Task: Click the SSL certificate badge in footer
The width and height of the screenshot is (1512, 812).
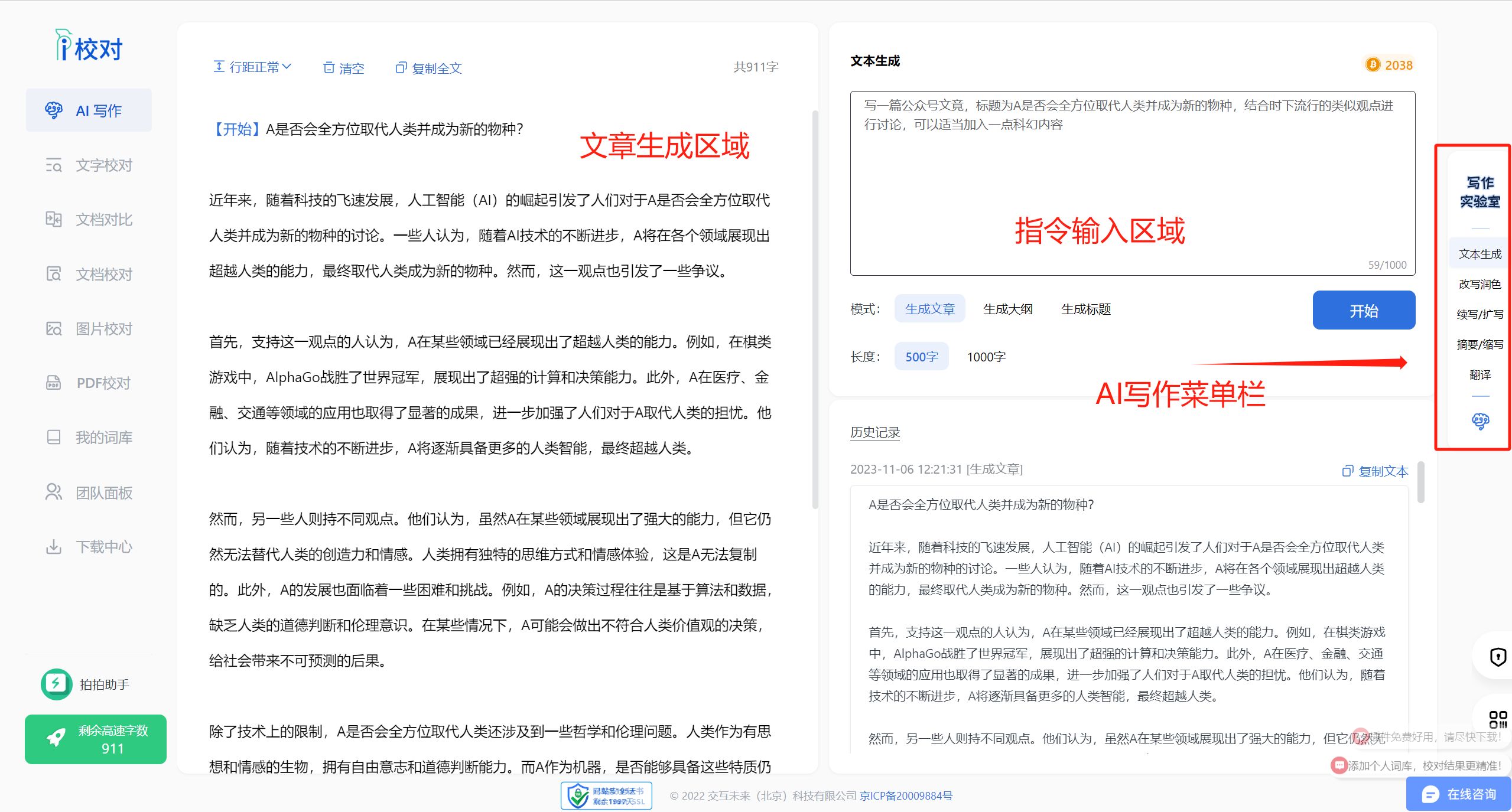Action: coord(606,796)
